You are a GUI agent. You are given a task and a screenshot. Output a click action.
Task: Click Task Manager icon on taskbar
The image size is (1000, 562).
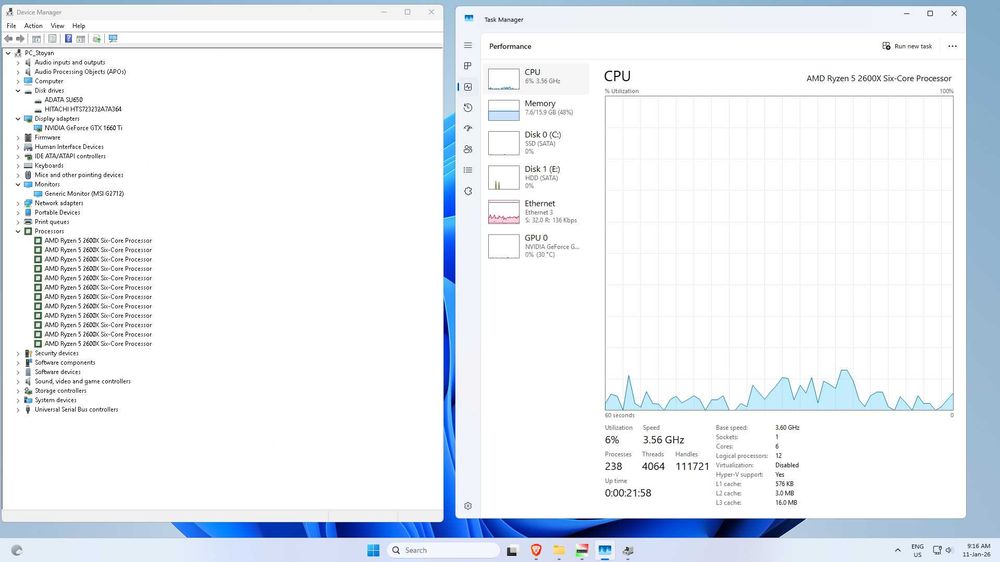pyautogui.click(x=605, y=550)
